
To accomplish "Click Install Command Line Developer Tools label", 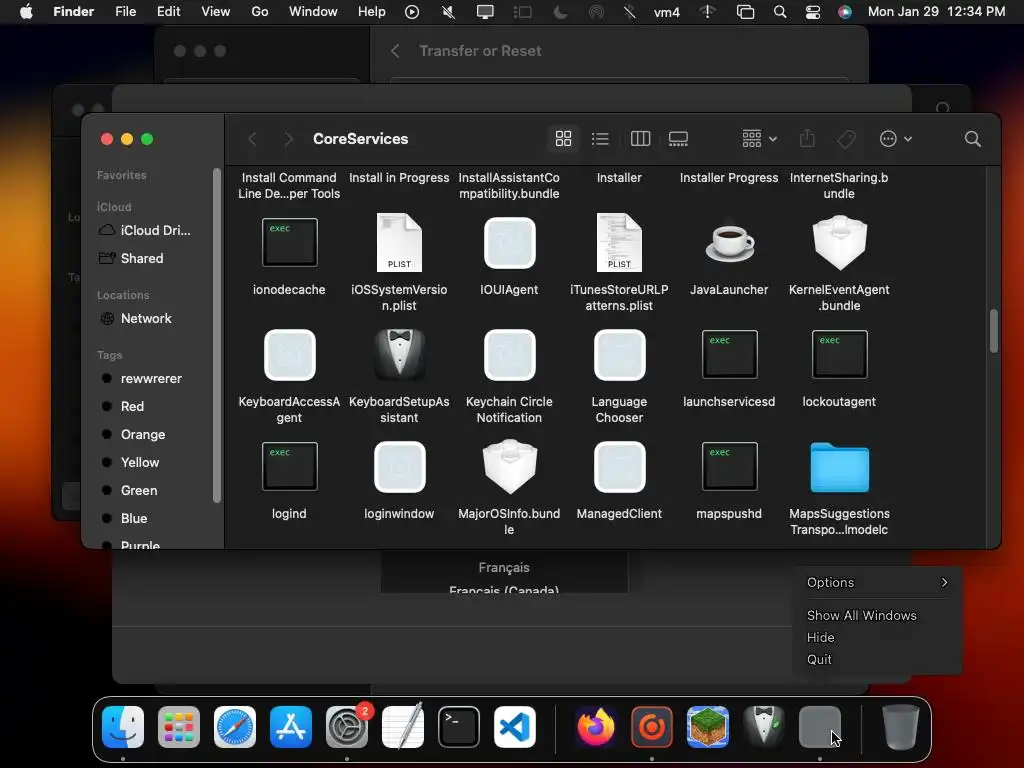I will pyautogui.click(x=289, y=185).
